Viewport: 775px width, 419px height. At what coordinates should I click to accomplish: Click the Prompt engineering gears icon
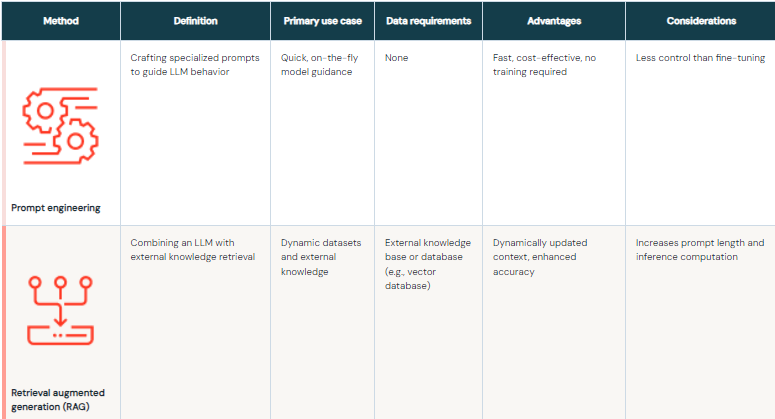59,126
